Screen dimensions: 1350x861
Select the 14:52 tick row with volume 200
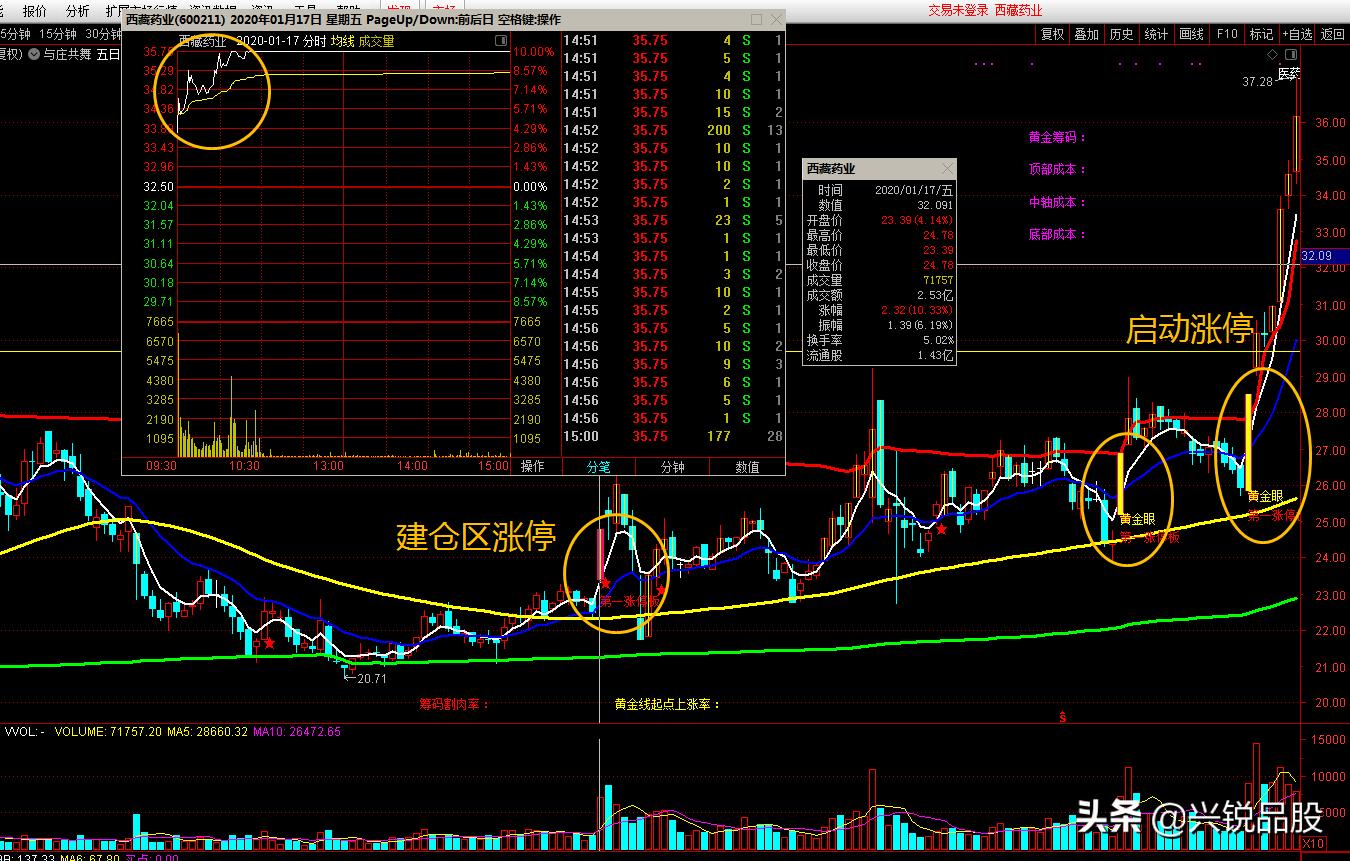pos(673,130)
